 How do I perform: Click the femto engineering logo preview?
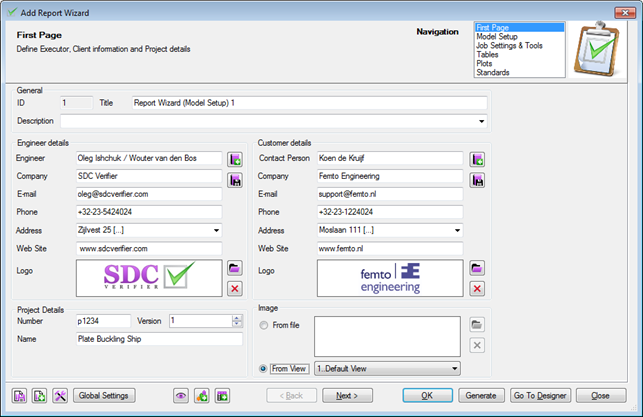click(x=390, y=278)
